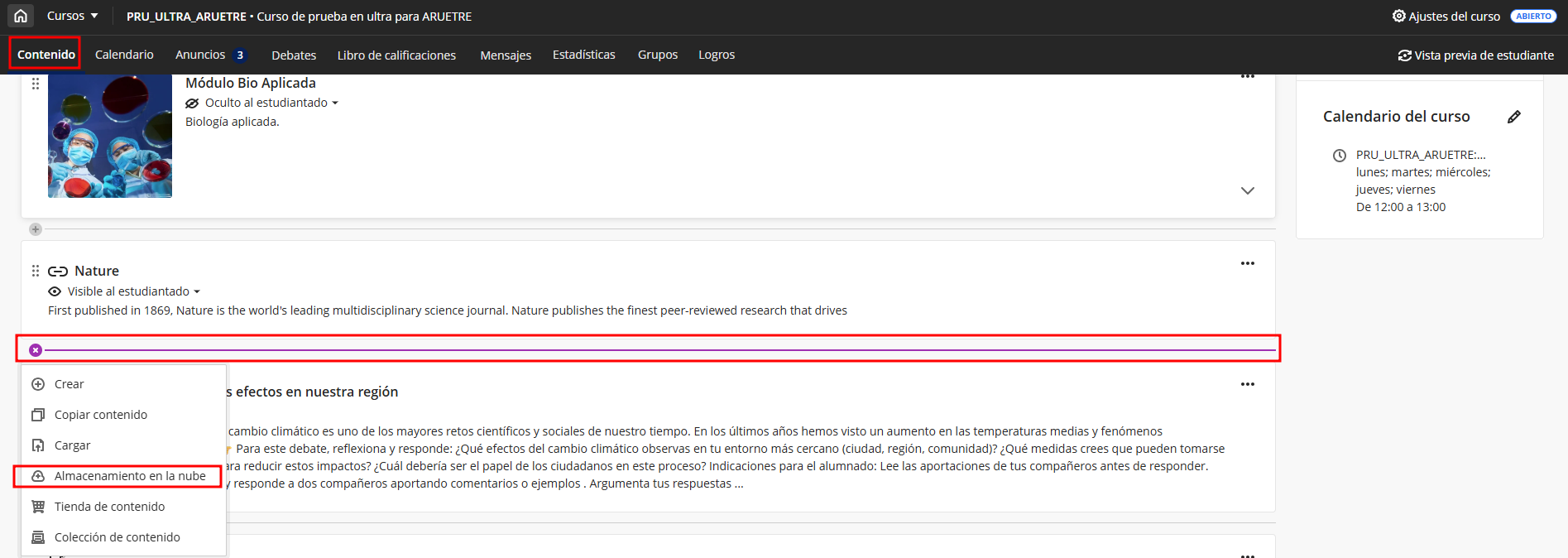
Task: Open the Libro de calificaciones tab
Action: (x=396, y=55)
